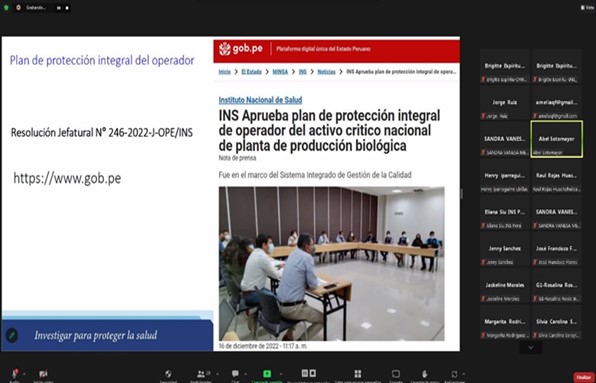
Task: Click the Instituto Nacional de Salud link
Action: tap(260, 100)
